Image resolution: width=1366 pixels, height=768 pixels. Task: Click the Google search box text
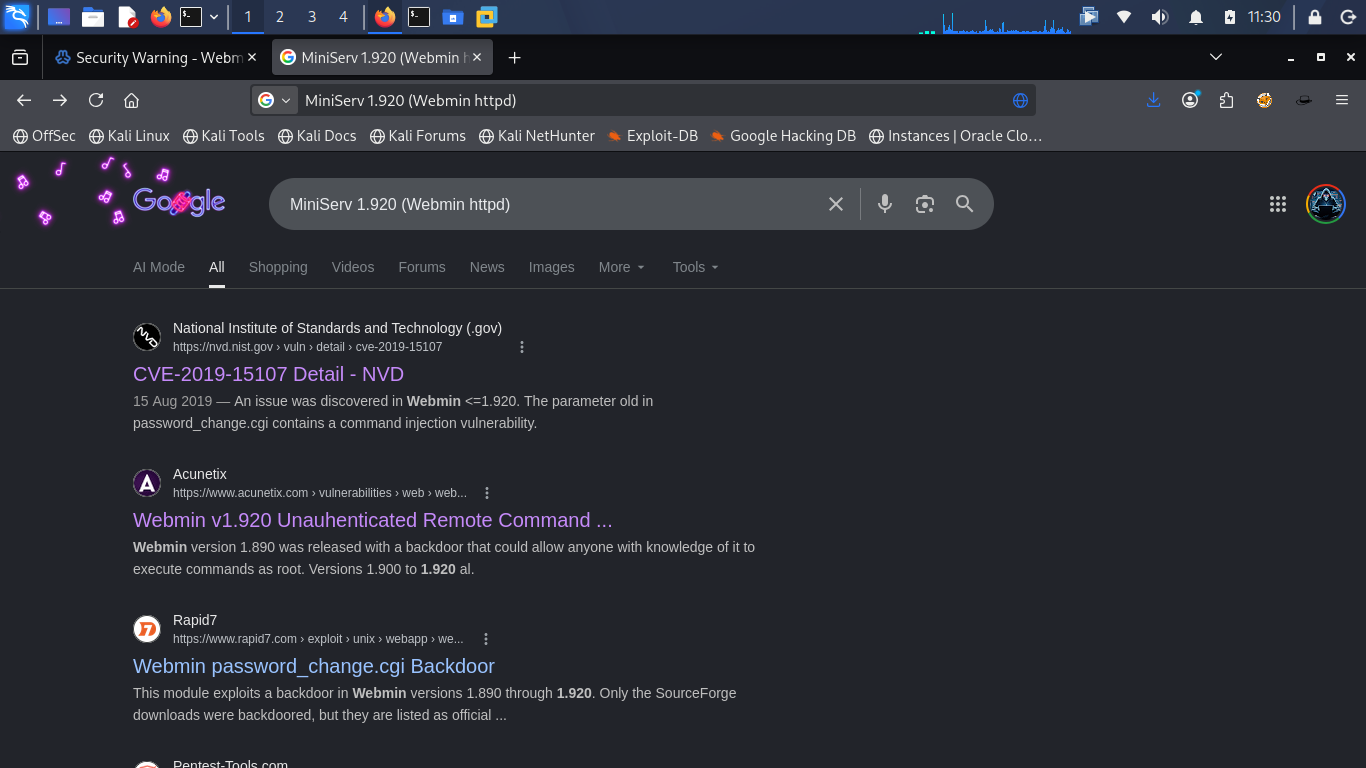click(x=400, y=204)
